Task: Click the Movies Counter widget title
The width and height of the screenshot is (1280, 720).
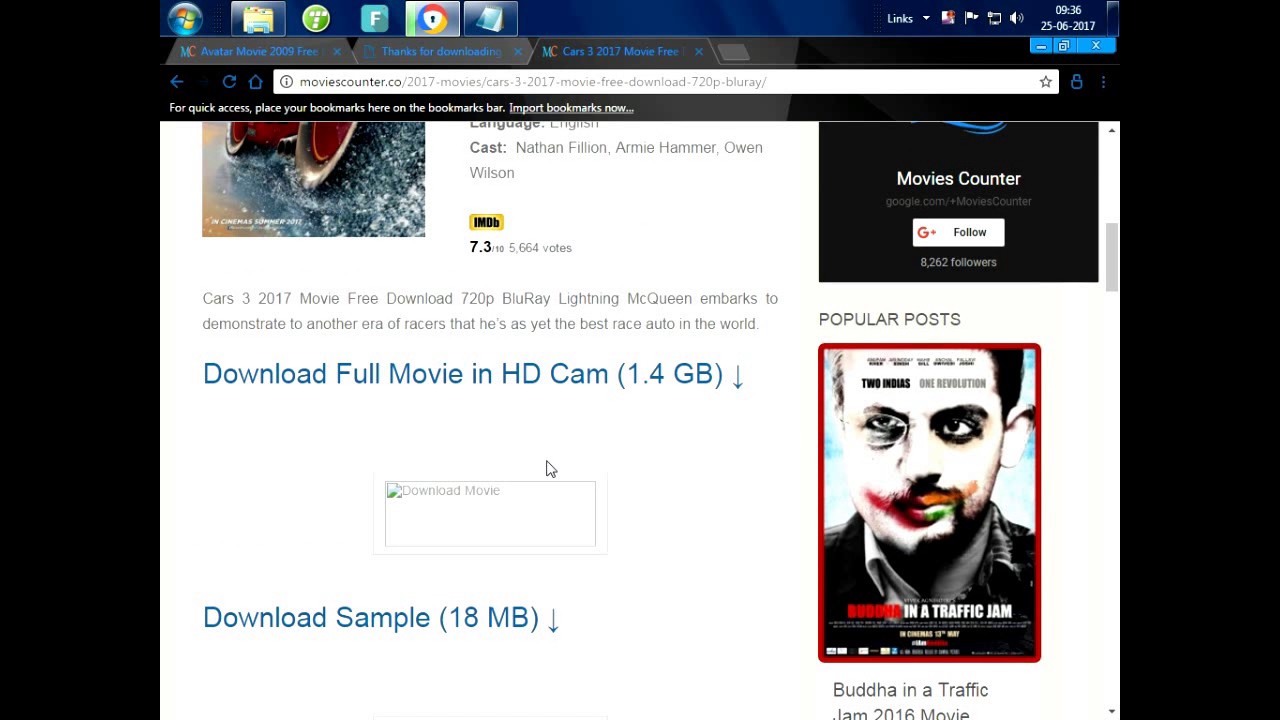Action: click(958, 179)
